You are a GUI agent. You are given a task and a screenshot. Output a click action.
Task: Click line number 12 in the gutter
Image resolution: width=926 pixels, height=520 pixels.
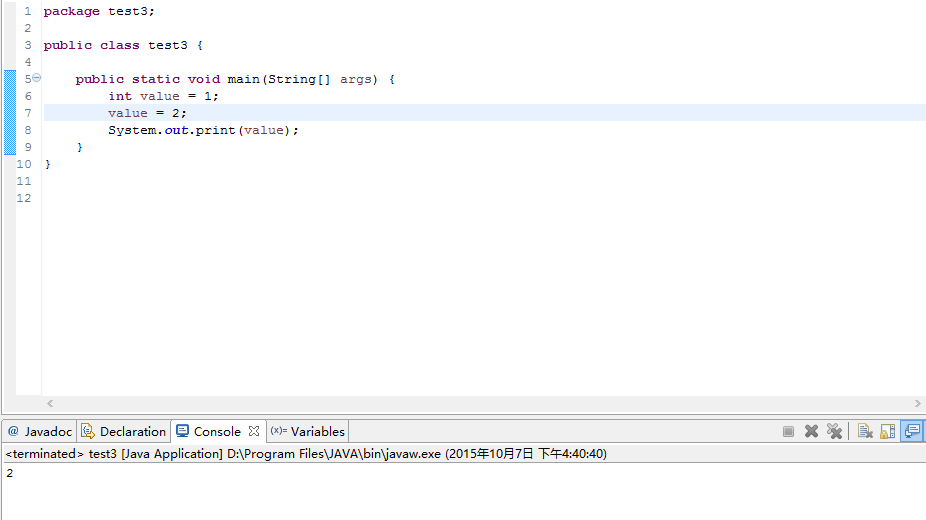[x=24, y=198]
